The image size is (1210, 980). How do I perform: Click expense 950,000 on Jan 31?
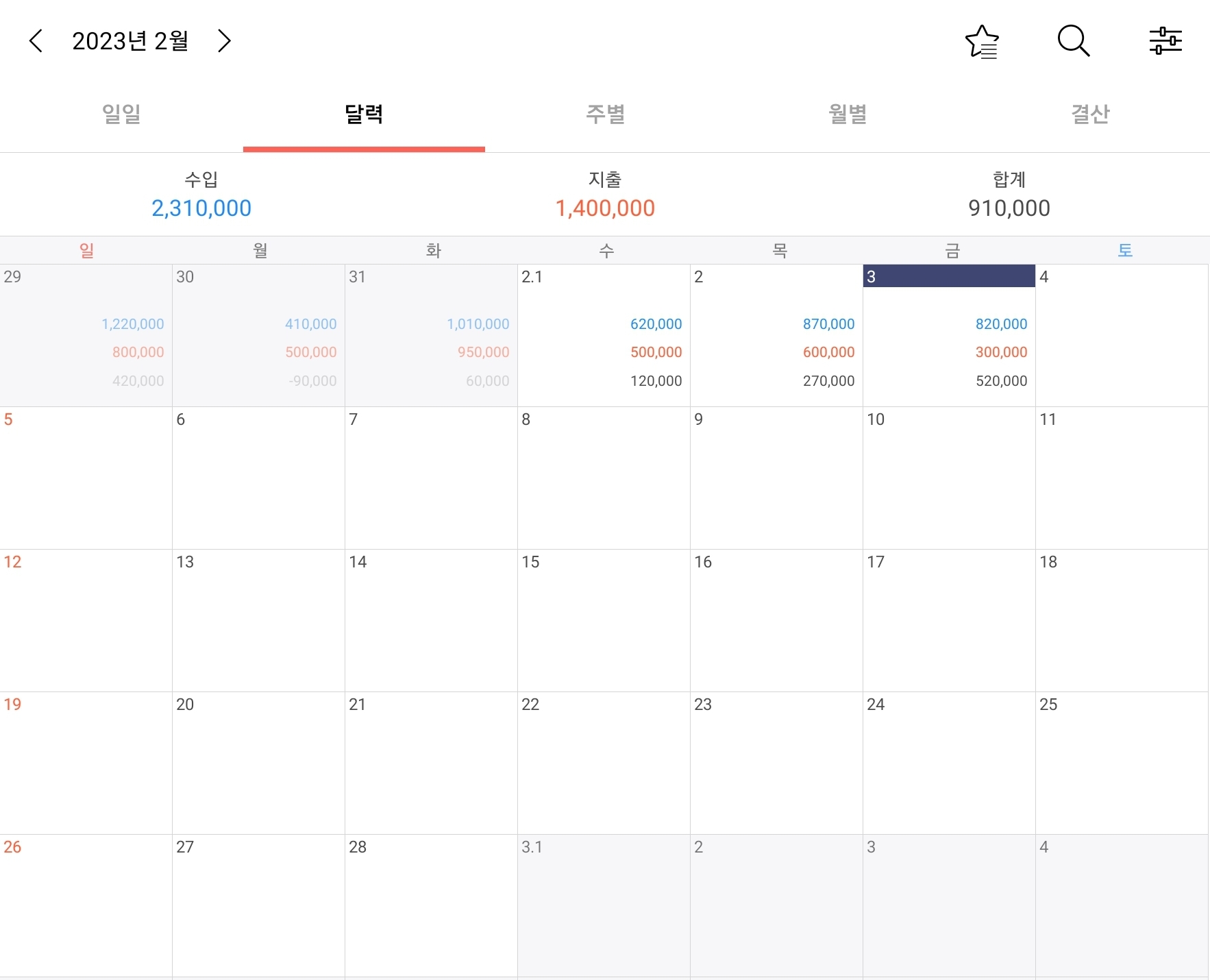point(483,352)
